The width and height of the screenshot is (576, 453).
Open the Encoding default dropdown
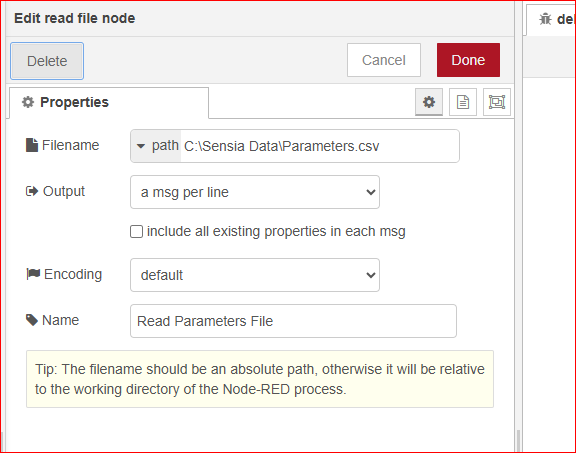pyautogui.click(x=255, y=275)
